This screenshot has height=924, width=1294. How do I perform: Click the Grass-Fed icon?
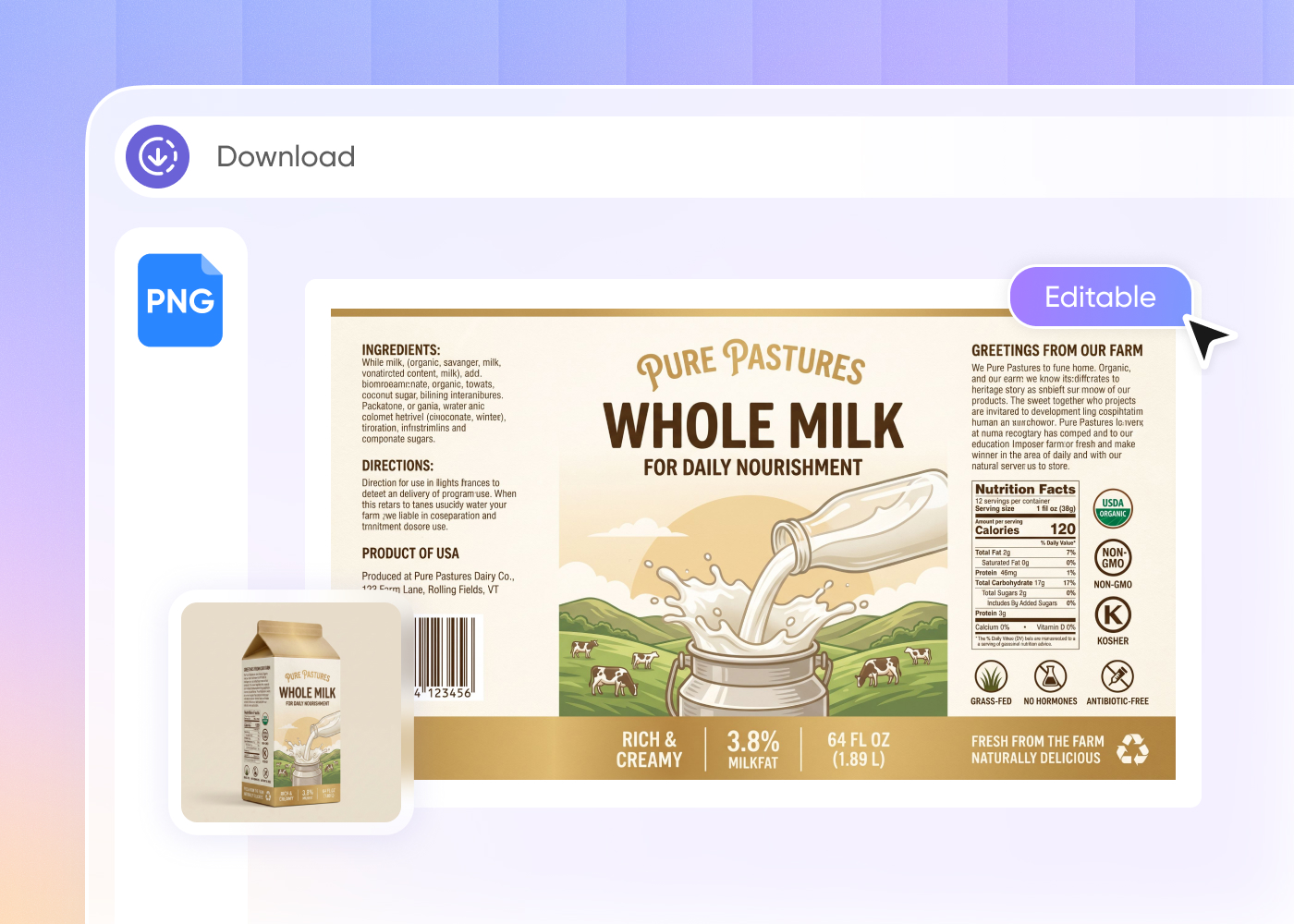pos(991,676)
